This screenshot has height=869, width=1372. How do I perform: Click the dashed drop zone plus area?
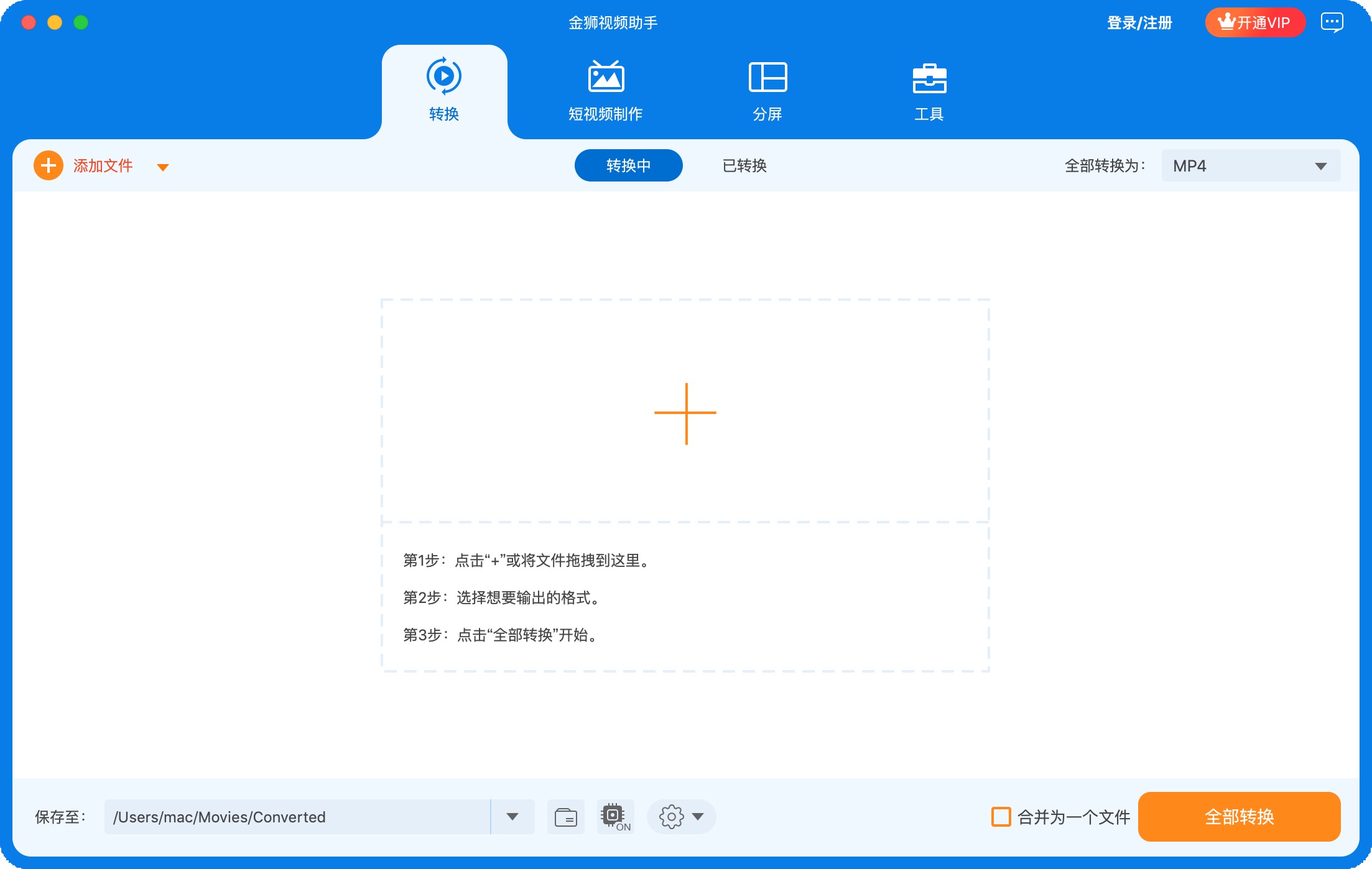[685, 412]
